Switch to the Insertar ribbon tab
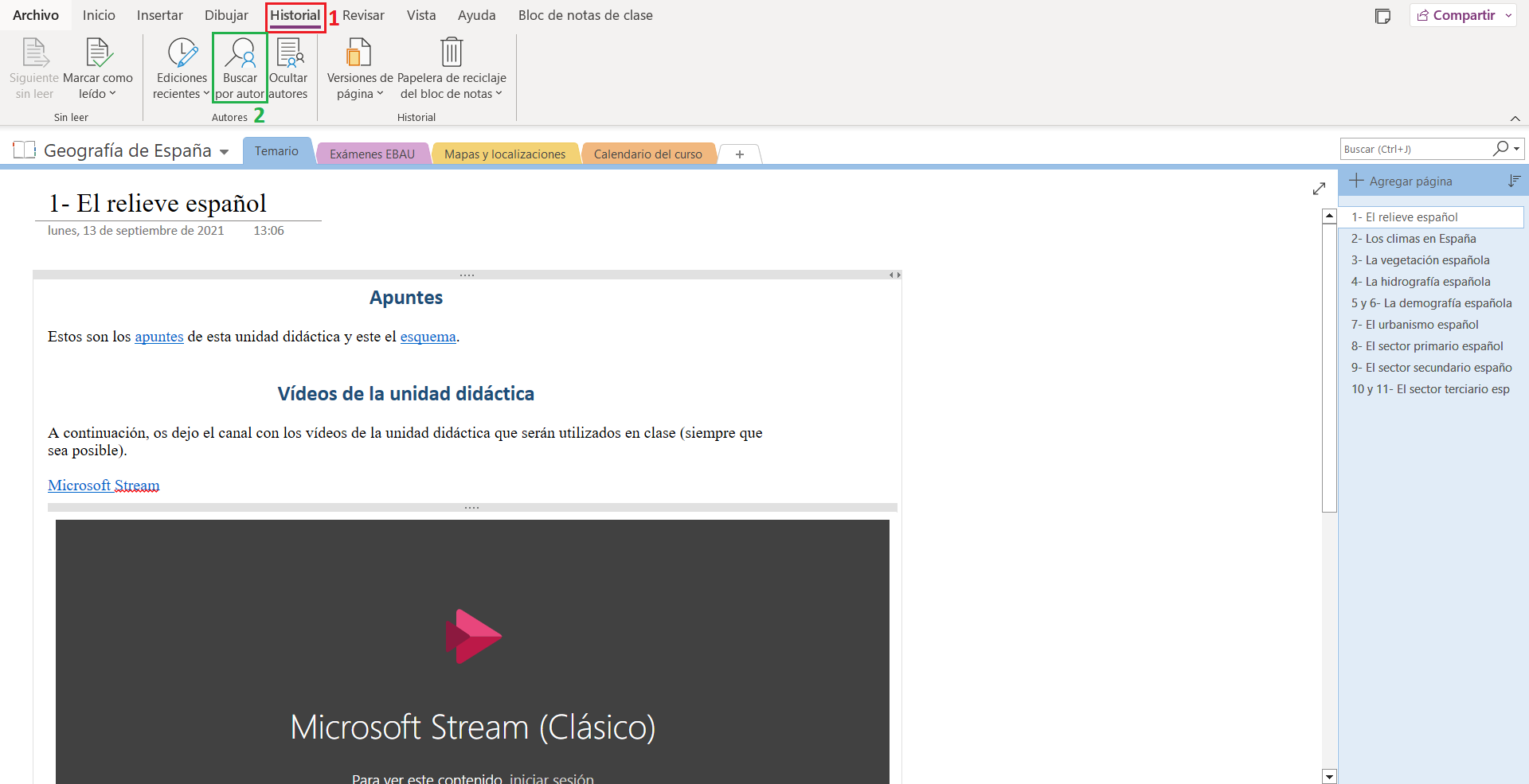1529x784 pixels. (x=159, y=15)
